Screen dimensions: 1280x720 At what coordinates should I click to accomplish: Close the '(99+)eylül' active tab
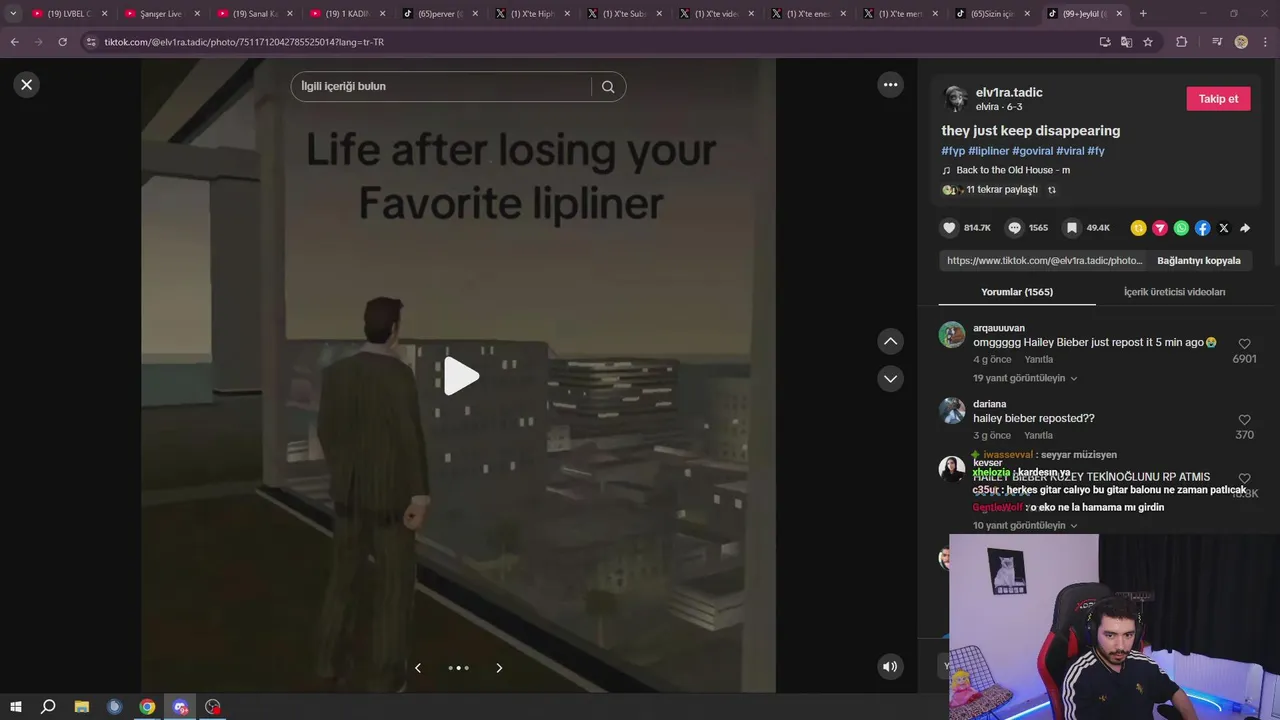pyautogui.click(x=1119, y=14)
